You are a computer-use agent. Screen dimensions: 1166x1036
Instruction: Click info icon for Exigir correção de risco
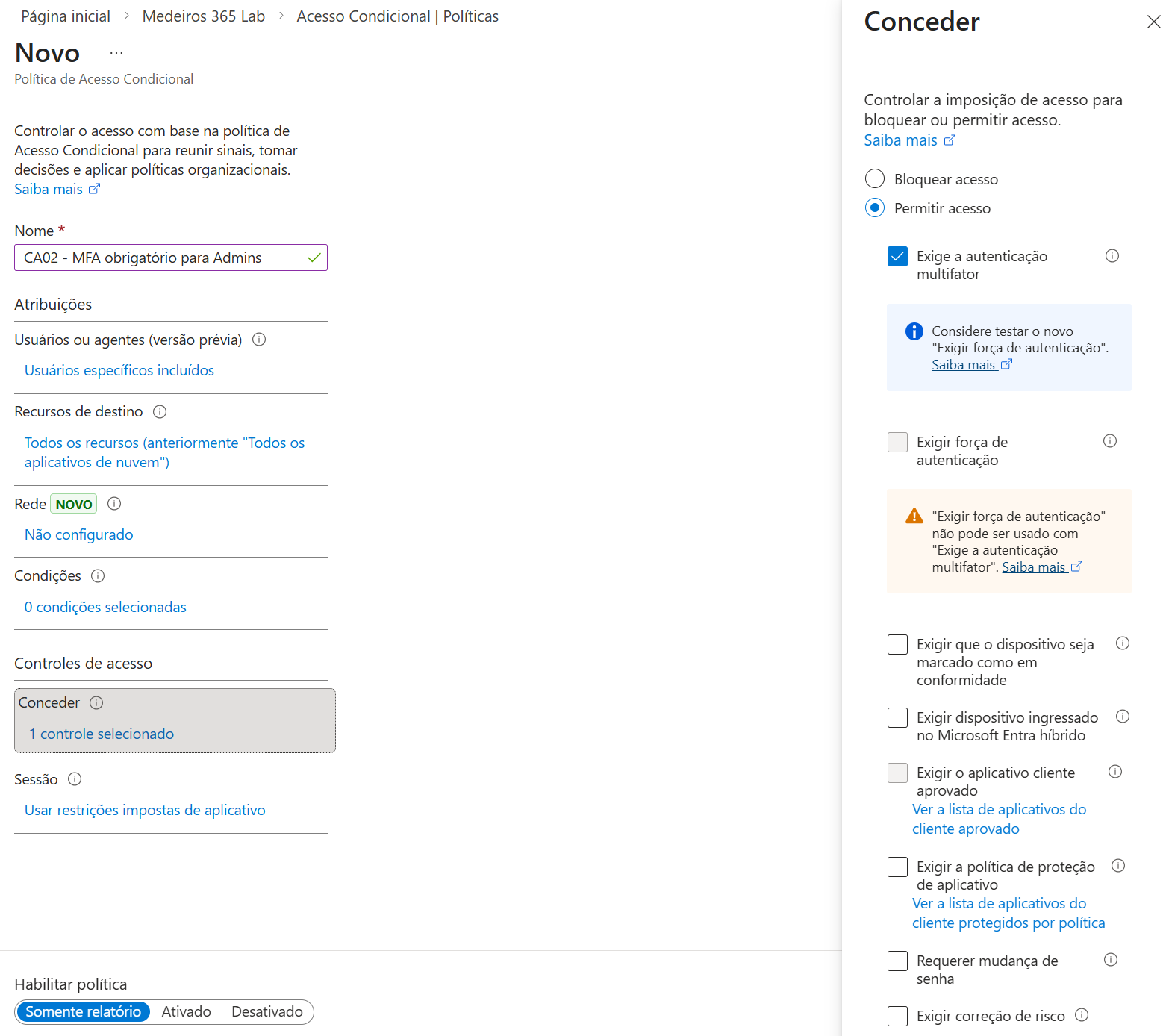click(1082, 1015)
